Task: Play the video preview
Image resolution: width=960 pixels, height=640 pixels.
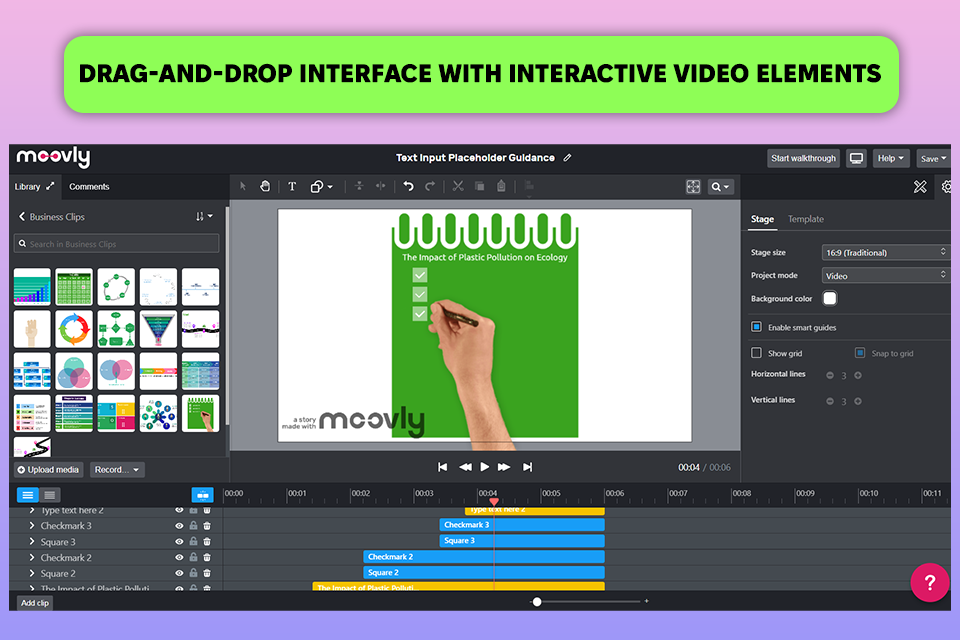Action: coord(484,467)
